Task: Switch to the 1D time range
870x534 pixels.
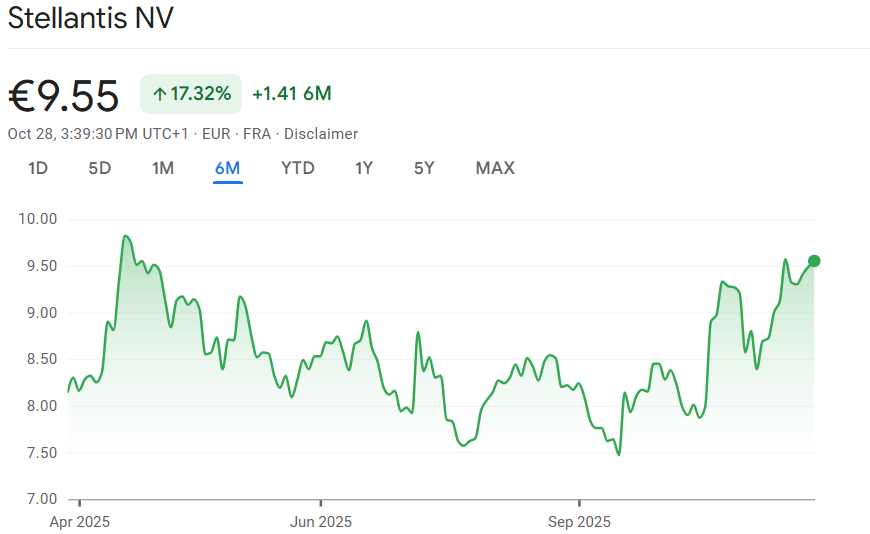Action: point(38,168)
